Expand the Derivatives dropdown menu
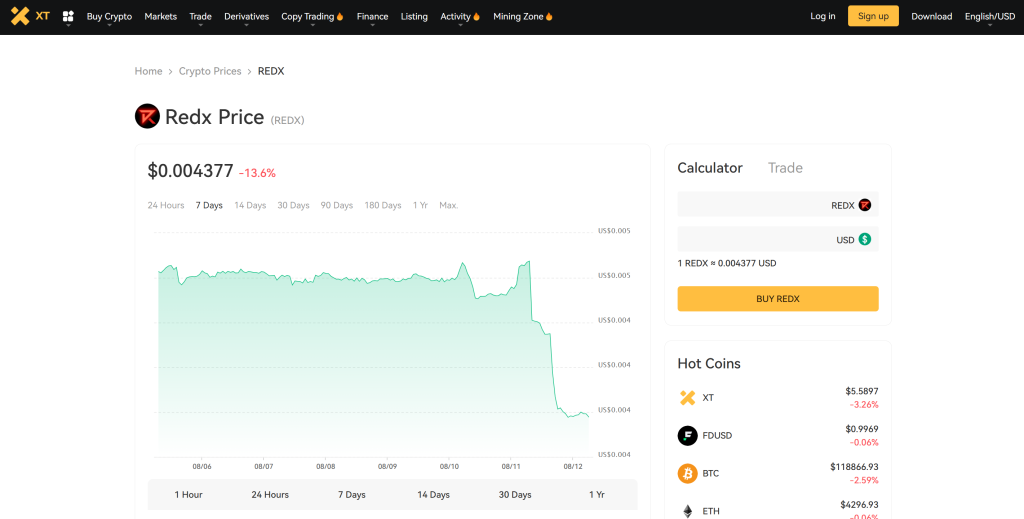Screen dimensions: 1024x519 tap(246, 17)
